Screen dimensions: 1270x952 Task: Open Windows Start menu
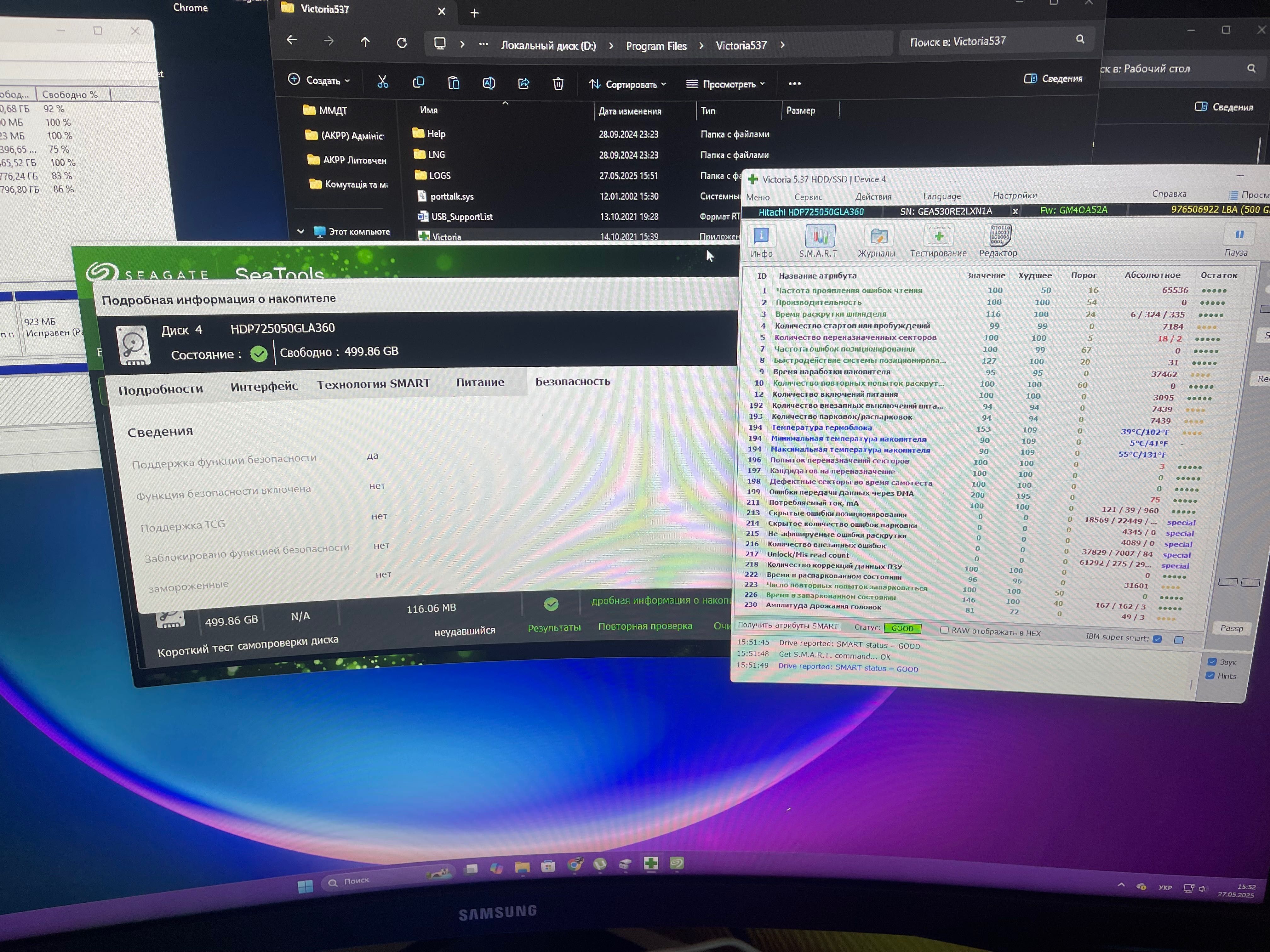tap(306, 887)
